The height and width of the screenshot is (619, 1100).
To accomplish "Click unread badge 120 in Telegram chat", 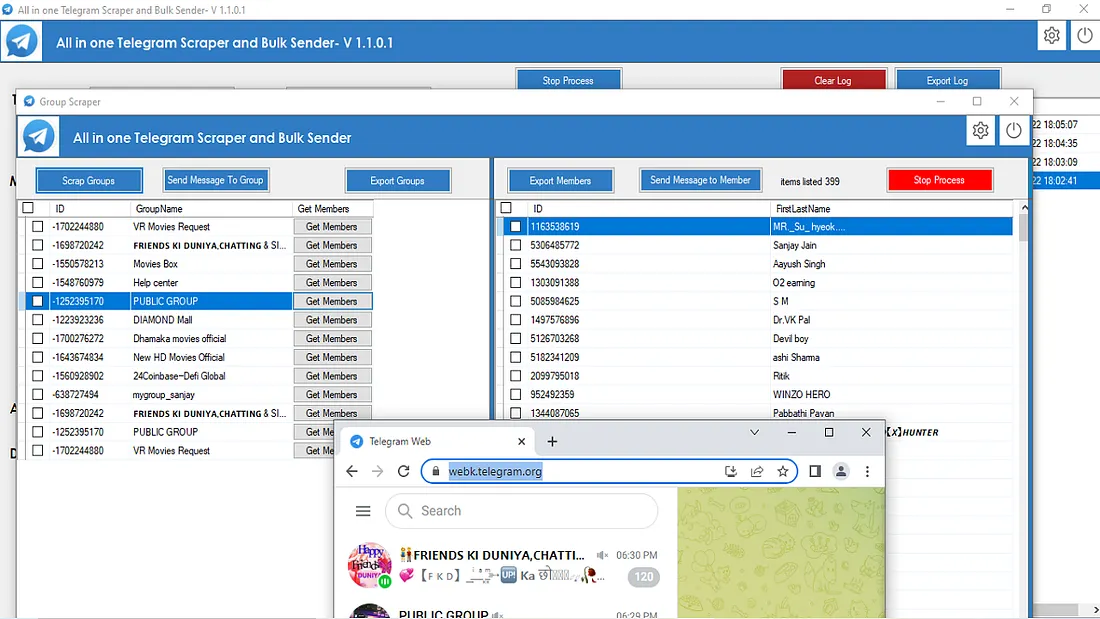I will [644, 577].
